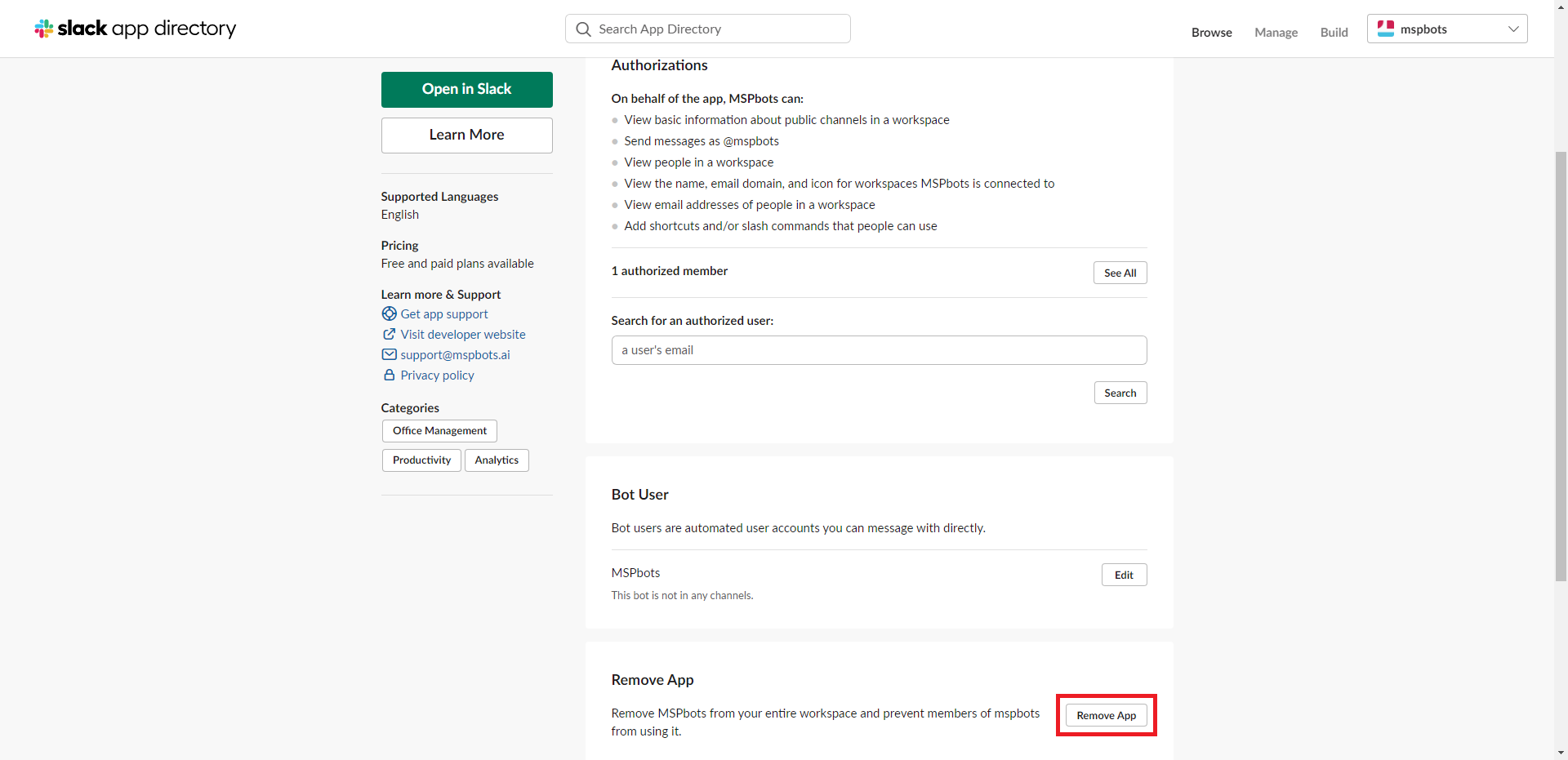Image resolution: width=1568 pixels, height=760 pixels.
Task: Click Remove App to uninstall MSPbots
Action: (x=1106, y=715)
